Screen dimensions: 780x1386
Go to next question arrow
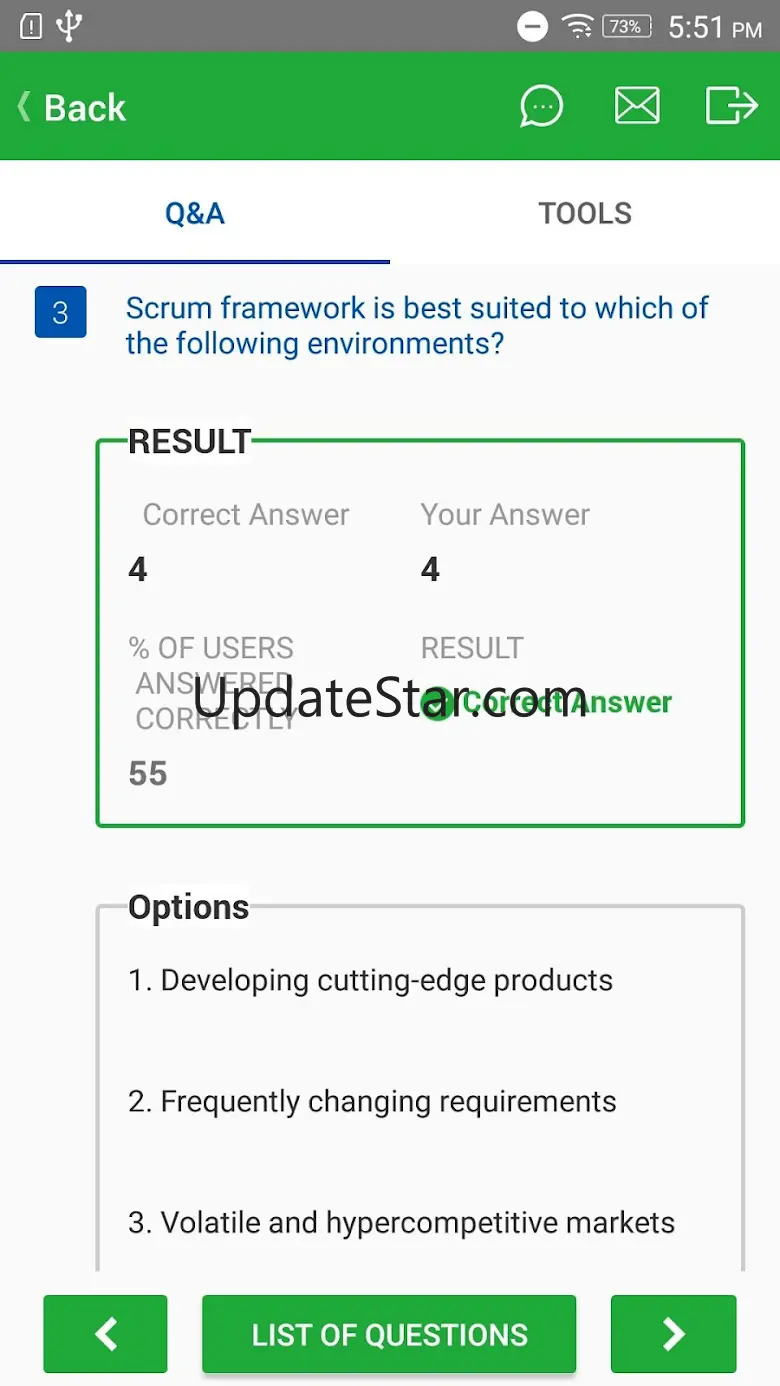(673, 1333)
